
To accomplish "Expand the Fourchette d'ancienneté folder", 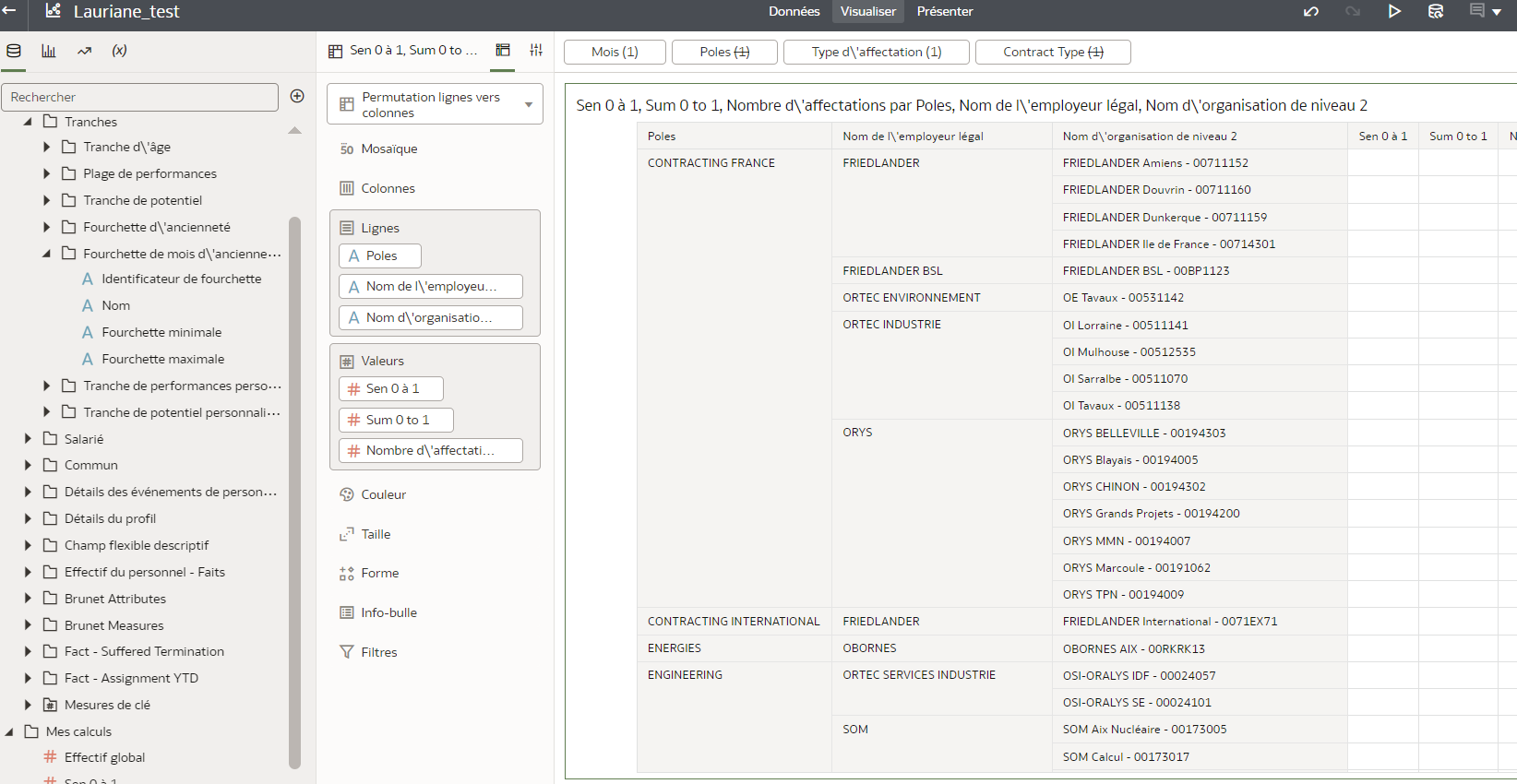I will pyautogui.click(x=46, y=227).
